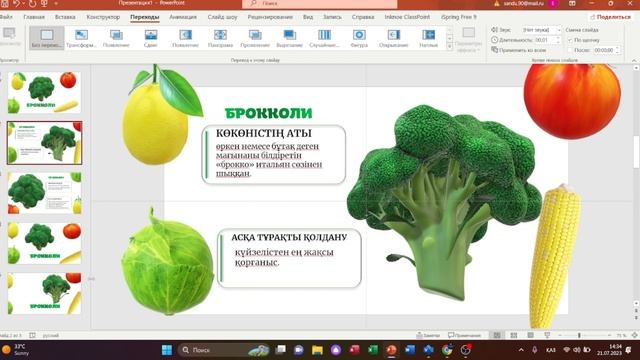Open the ribbon display options icon

(x=572, y=3)
